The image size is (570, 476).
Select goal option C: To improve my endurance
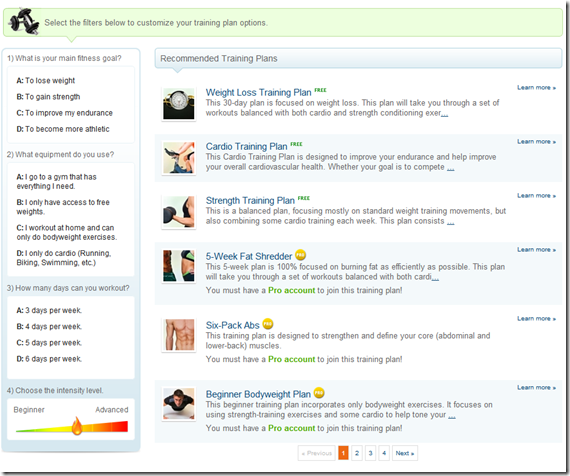click(64, 113)
